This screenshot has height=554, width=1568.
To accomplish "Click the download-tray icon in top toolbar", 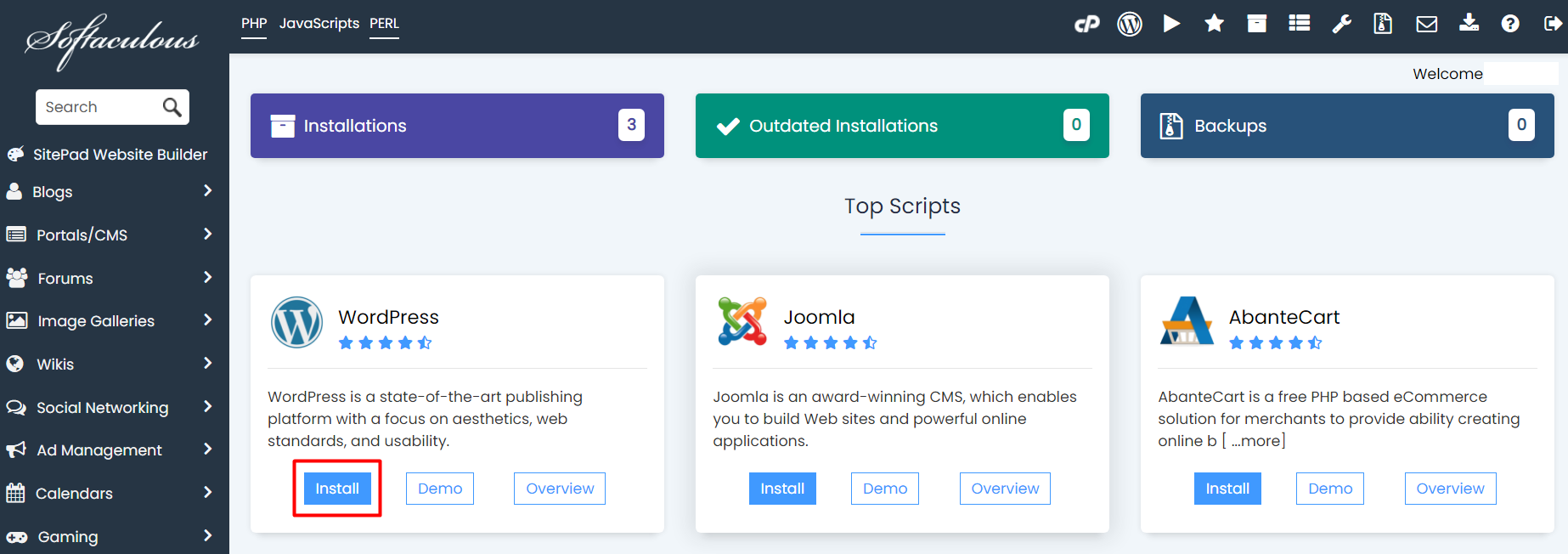I will pos(1469,24).
